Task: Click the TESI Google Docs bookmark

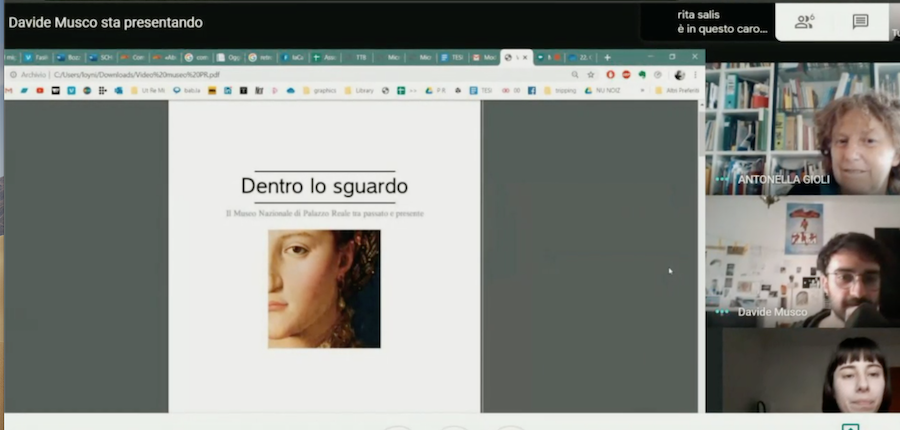Action: pos(481,91)
